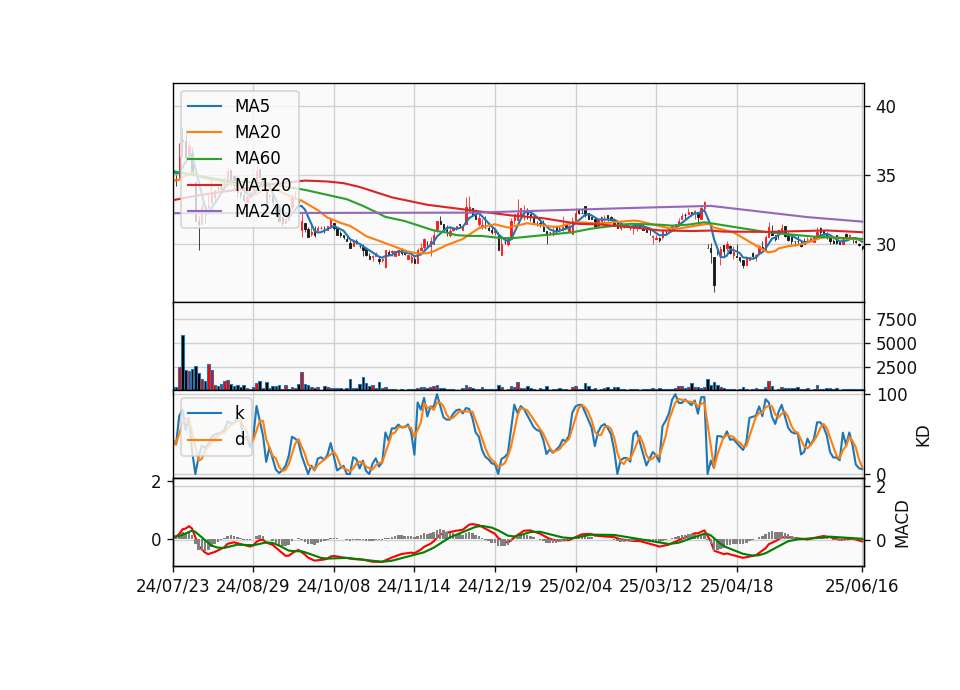Screen dimensions: 960x690
Task: Click the 25/02/04 date tick label
Action: (576, 586)
